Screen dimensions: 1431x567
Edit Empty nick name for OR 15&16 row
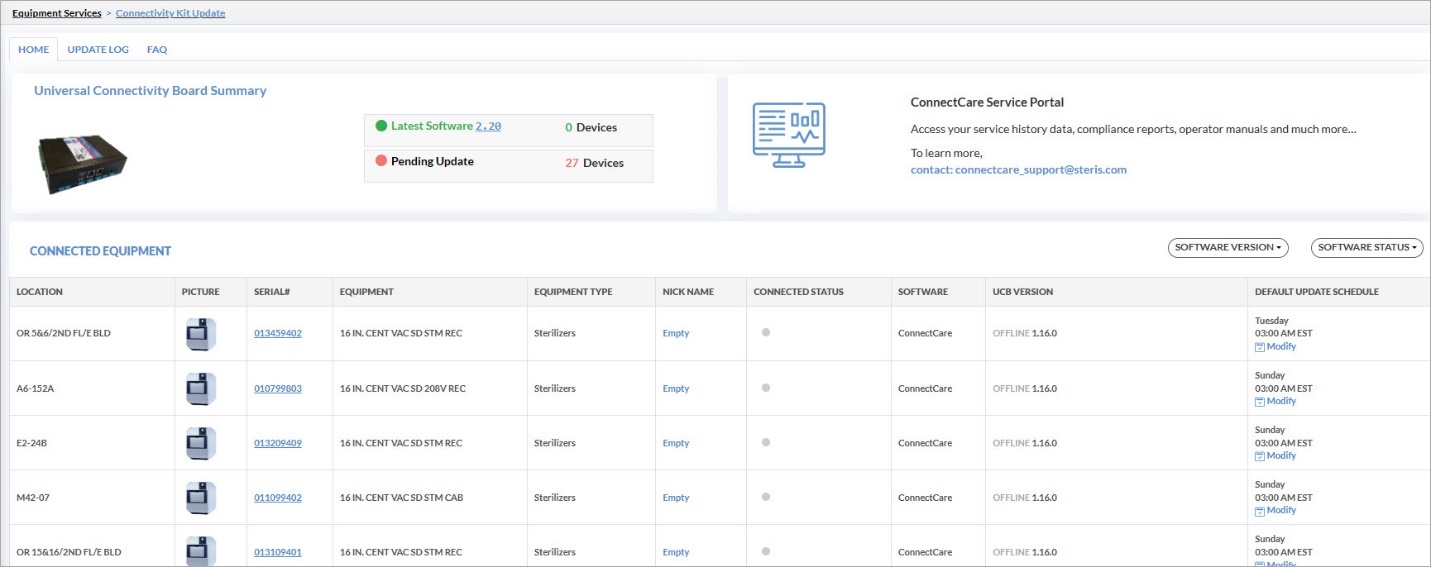pos(676,552)
